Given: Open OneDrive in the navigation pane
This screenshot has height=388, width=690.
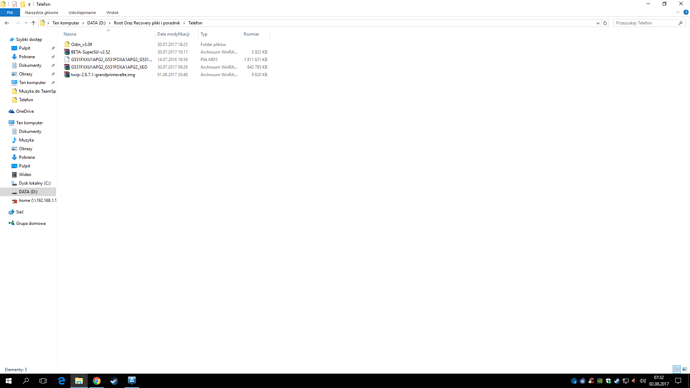Looking at the screenshot, I should (25, 111).
